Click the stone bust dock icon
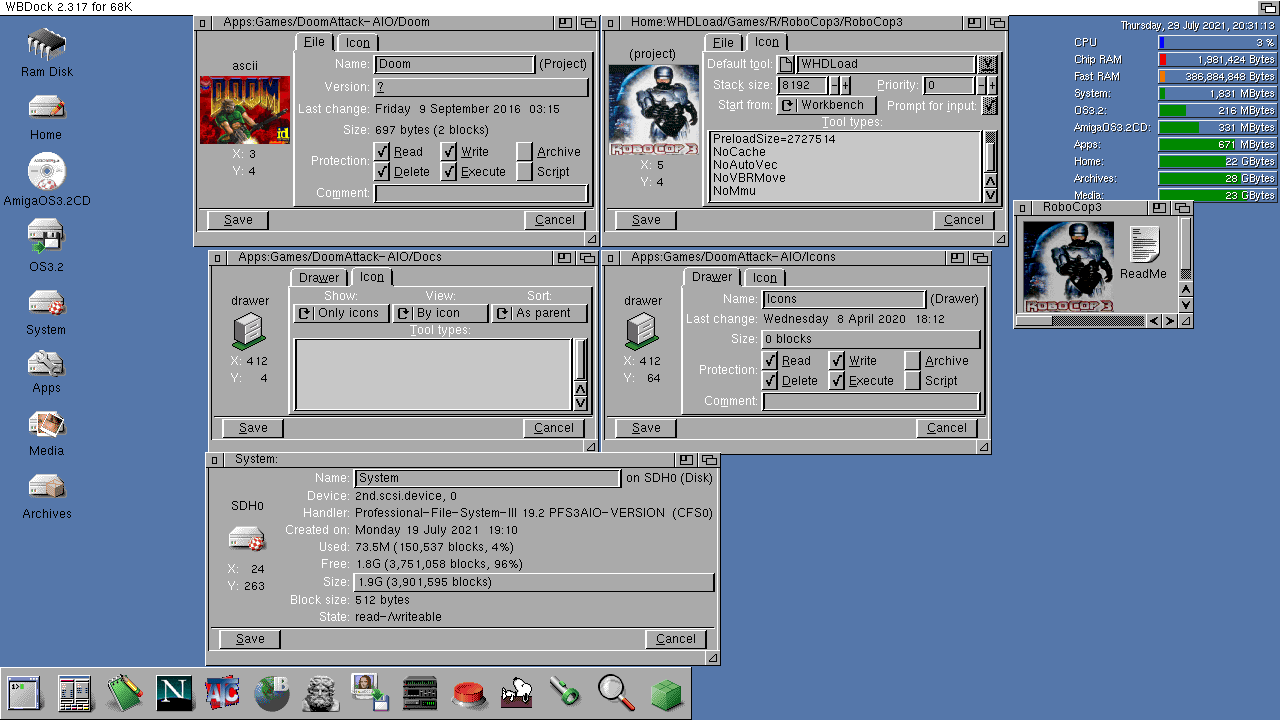The width and height of the screenshot is (1280, 720). [321, 693]
